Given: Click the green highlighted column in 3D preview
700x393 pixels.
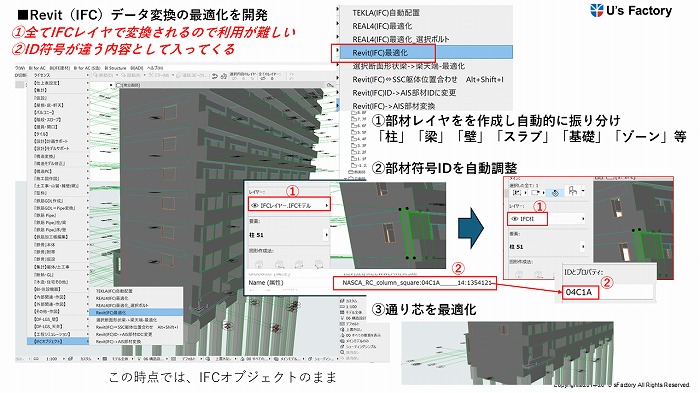Looking at the screenshot, I should [414, 233].
